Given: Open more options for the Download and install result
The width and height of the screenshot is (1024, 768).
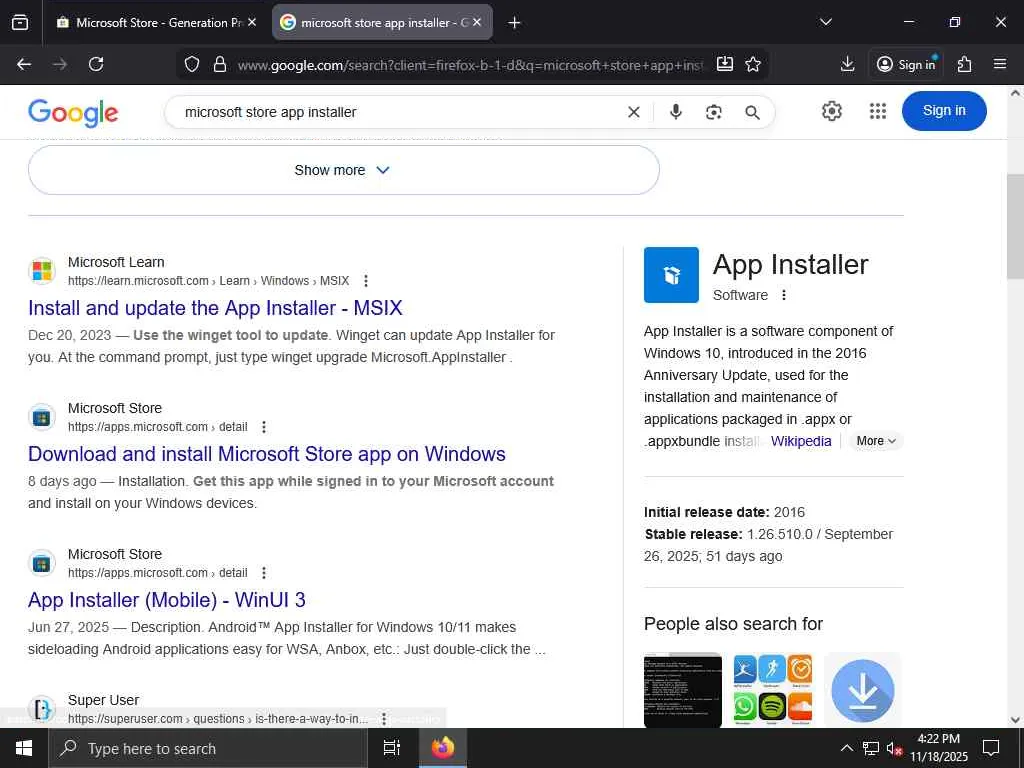Looking at the screenshot, I should (264, 427).
